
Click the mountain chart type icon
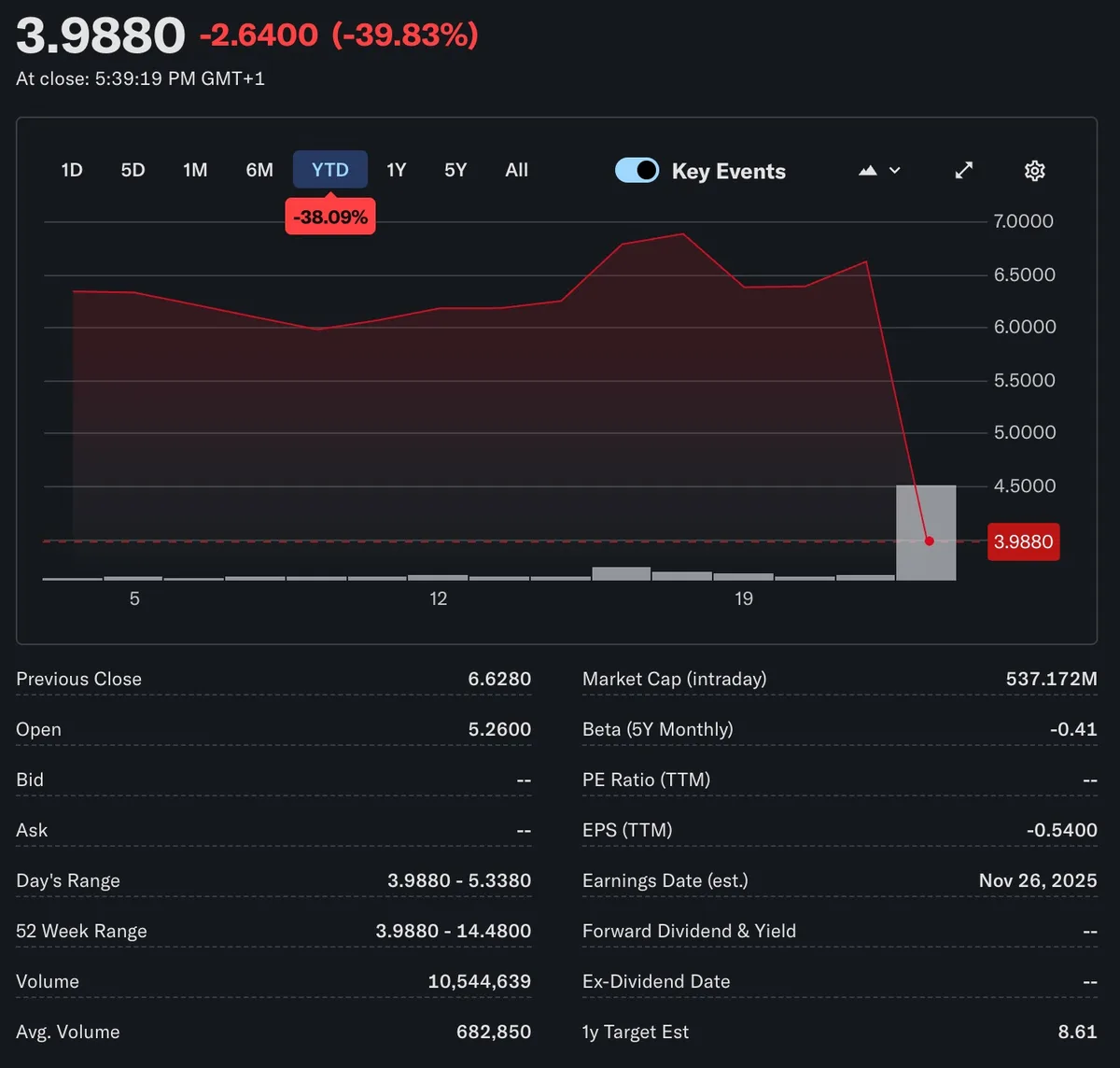pos(868,171)
